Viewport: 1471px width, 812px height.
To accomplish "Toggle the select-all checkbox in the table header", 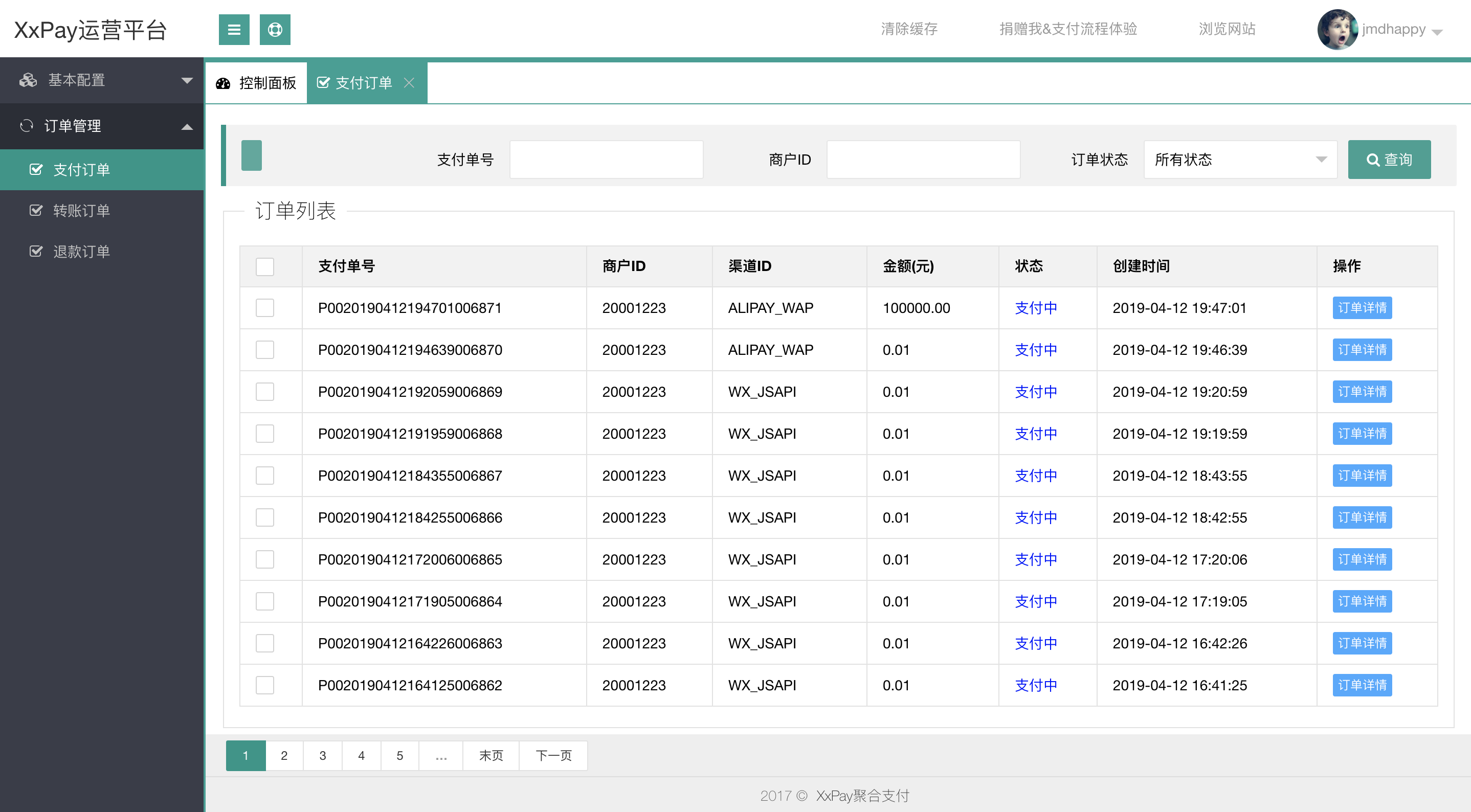I will pyautogui.click(x=264, y=267).
